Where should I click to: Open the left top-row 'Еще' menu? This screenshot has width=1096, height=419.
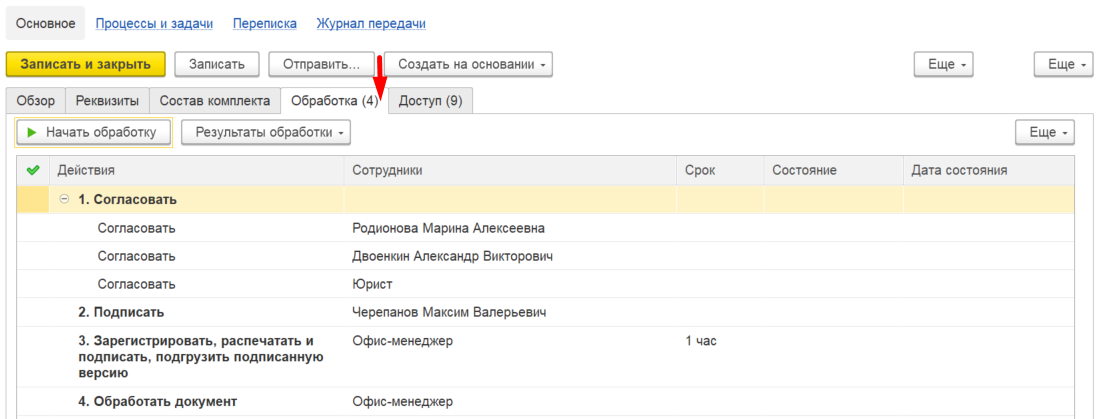(x=944, y=64)
